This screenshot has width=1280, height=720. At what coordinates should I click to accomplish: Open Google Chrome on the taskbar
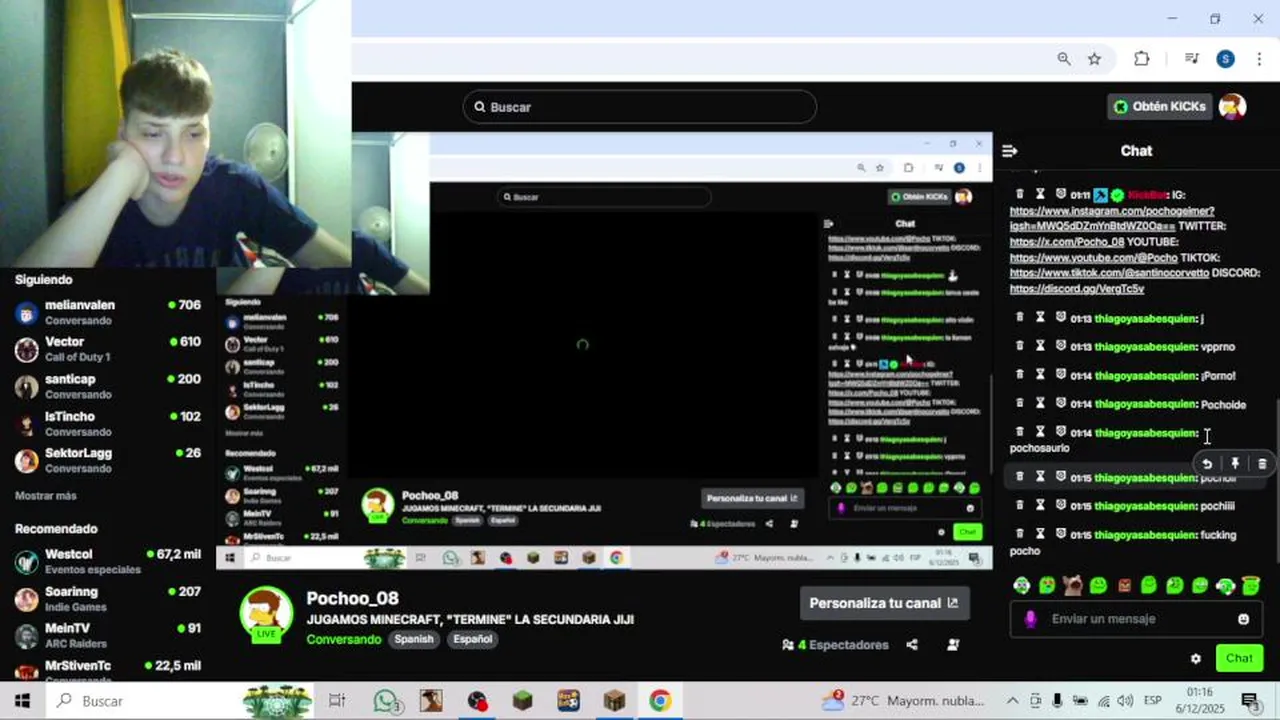pos(660,701)
